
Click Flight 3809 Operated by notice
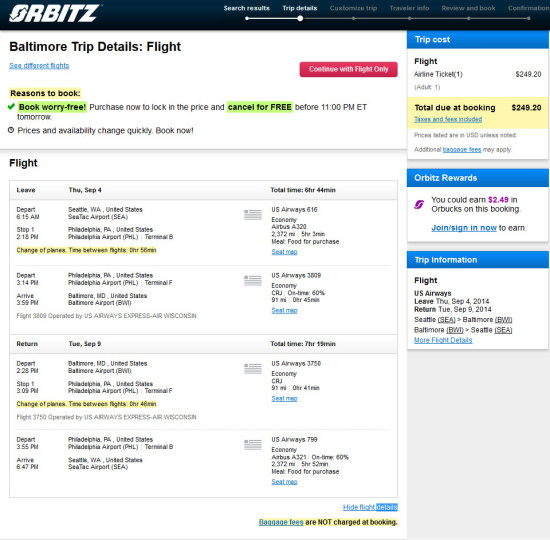pyautogui.click(x=106, y=316)
